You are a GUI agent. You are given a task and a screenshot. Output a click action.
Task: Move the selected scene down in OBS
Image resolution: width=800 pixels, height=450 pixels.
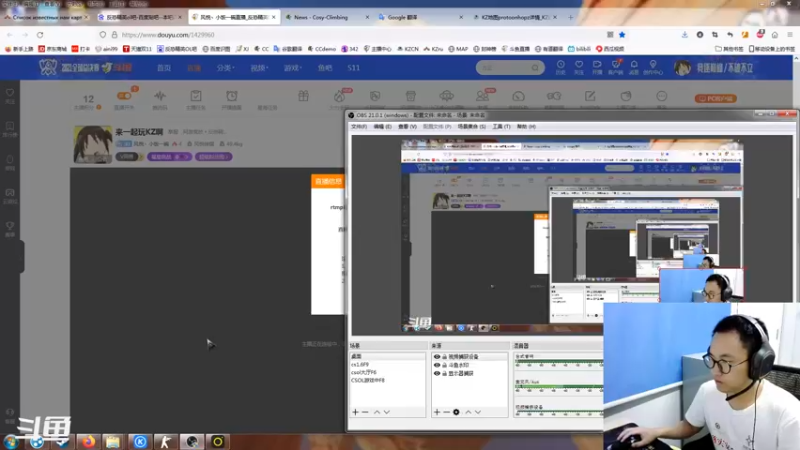click(x=387, y=412)
